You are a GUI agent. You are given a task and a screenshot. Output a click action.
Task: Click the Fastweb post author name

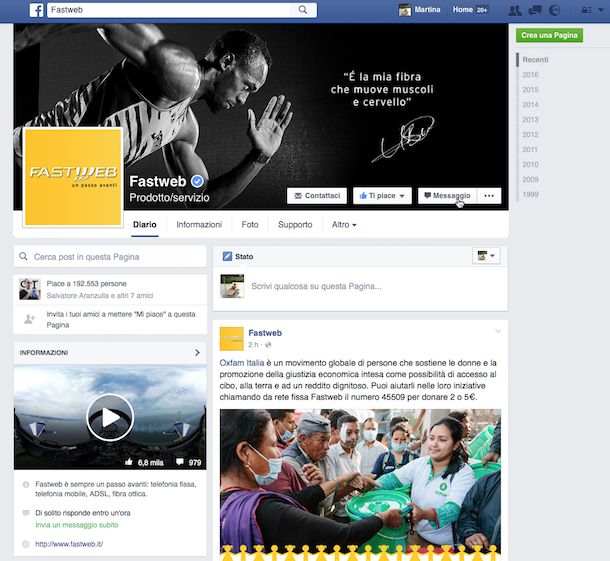click(265, 333)
